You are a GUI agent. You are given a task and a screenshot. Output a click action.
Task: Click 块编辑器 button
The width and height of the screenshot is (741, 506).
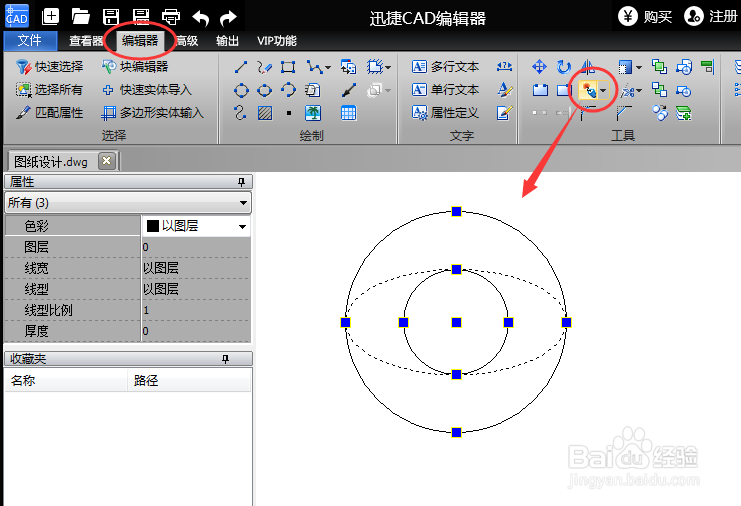coord(136,67)
